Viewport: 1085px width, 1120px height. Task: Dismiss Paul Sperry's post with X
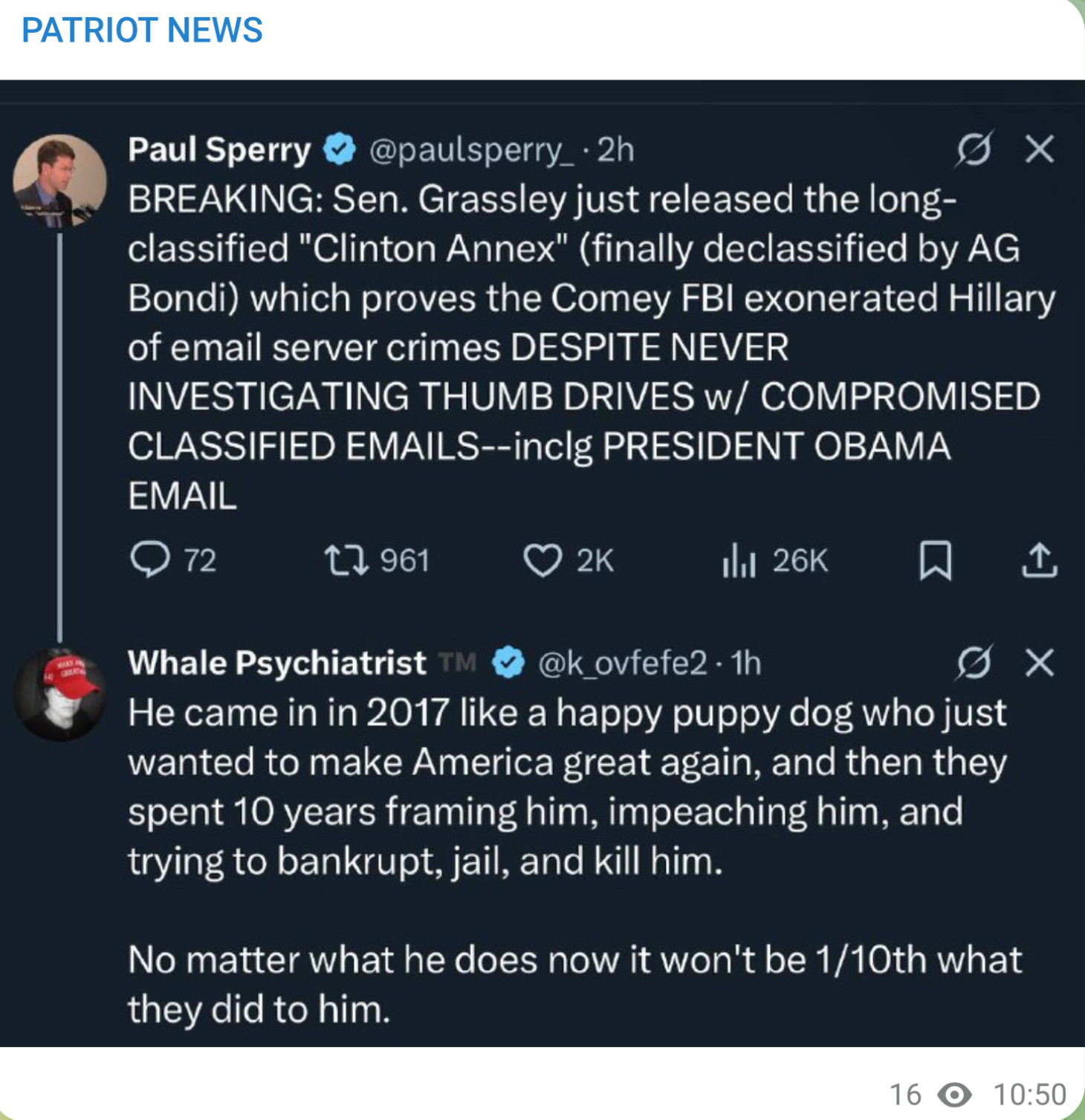tap(1039, 149)
